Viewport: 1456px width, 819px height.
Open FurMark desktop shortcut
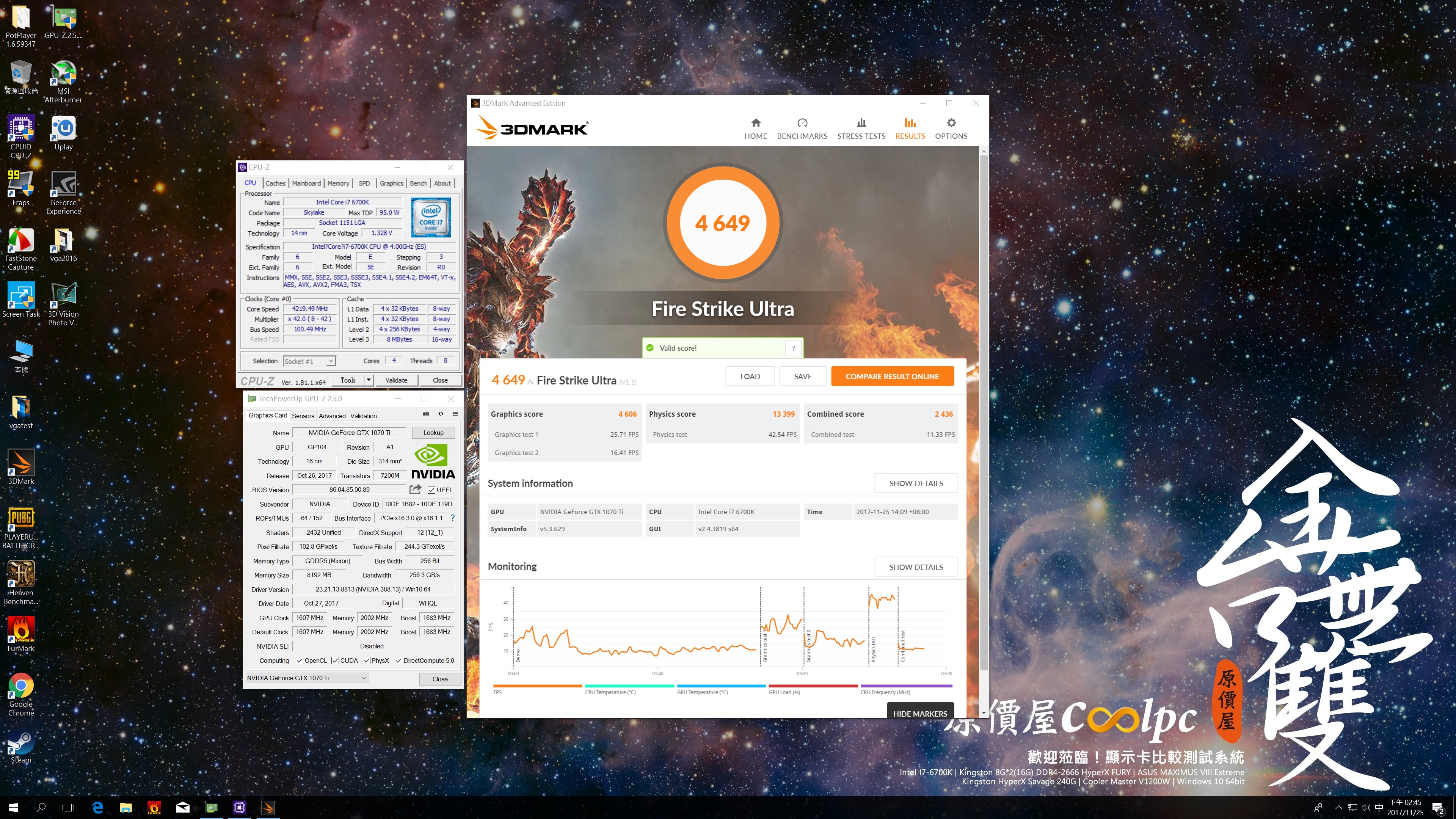(x=21, y=634)
